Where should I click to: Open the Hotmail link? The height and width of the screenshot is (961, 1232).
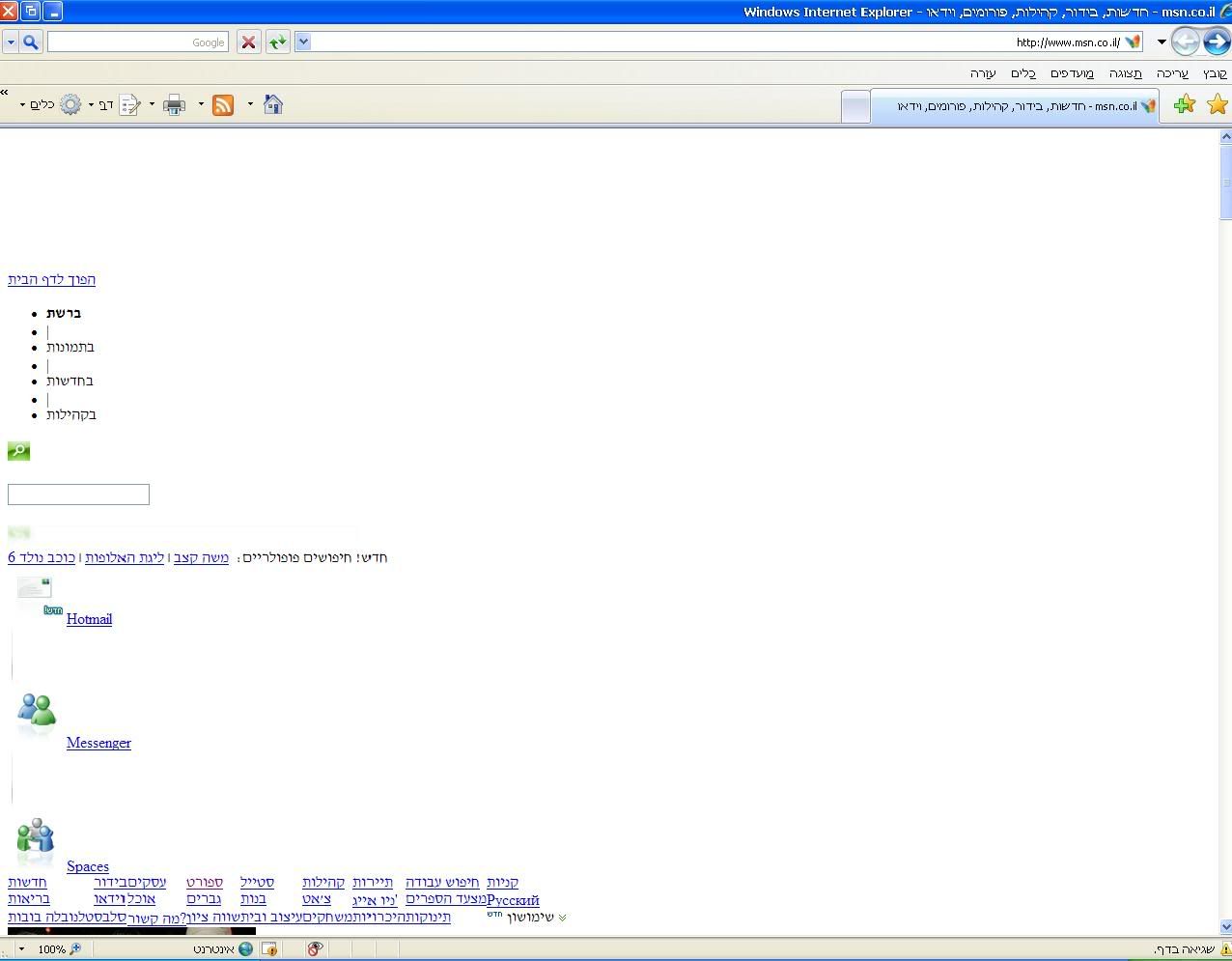pos(89,619)
